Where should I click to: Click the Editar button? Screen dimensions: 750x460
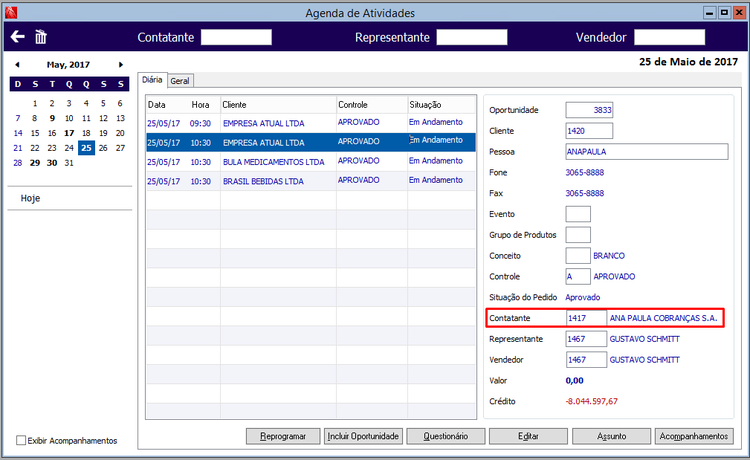[x=528, y=436]
